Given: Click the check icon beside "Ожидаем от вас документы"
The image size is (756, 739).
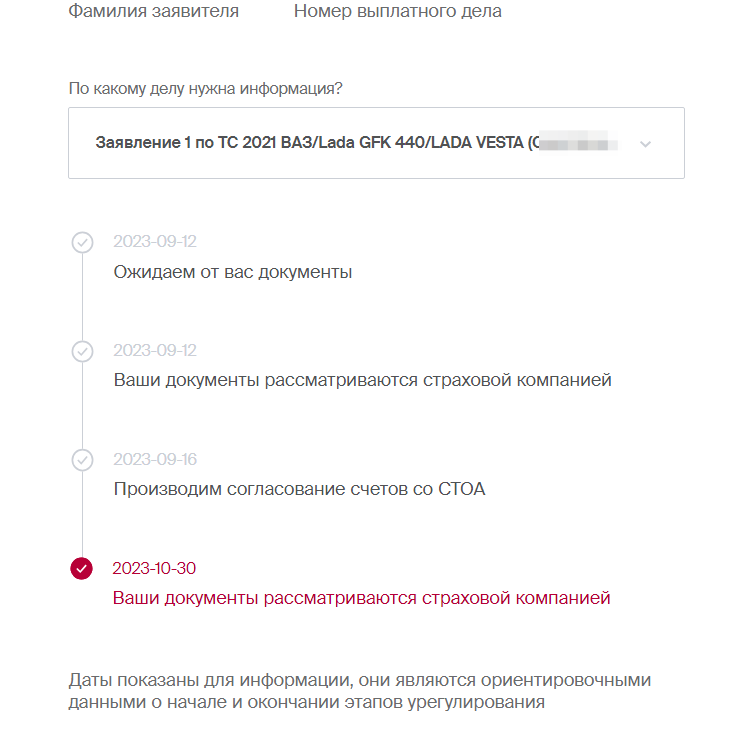Looking at the screenshot, I should pyautogui.click(x=82, y=242).
